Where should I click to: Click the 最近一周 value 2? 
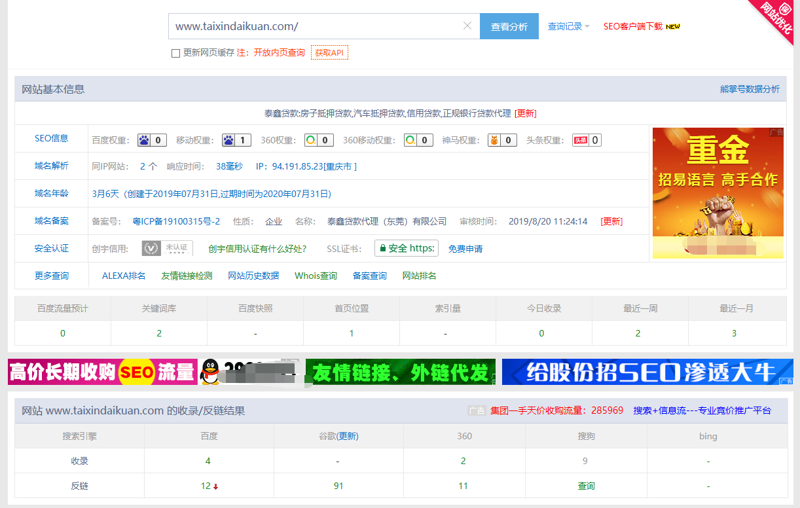[638, 334]
